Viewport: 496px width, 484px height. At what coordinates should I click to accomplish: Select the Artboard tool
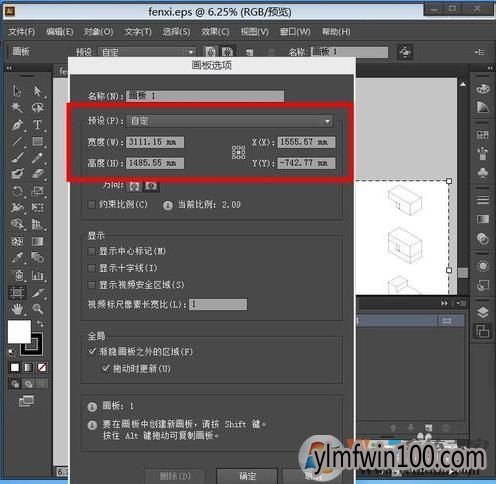17,292
